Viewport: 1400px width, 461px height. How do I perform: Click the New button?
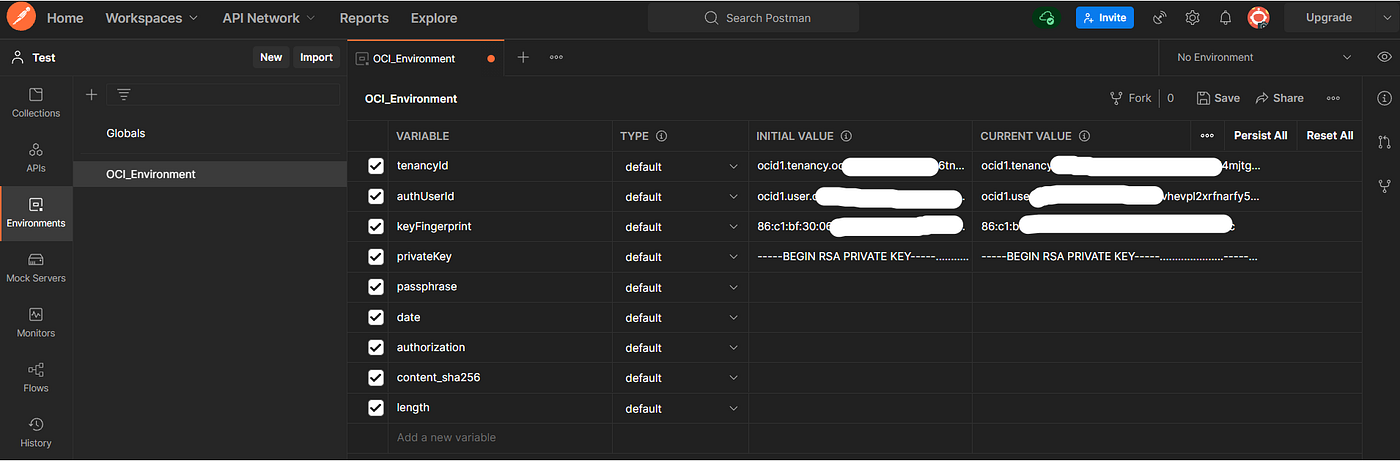tap(271, 57)
